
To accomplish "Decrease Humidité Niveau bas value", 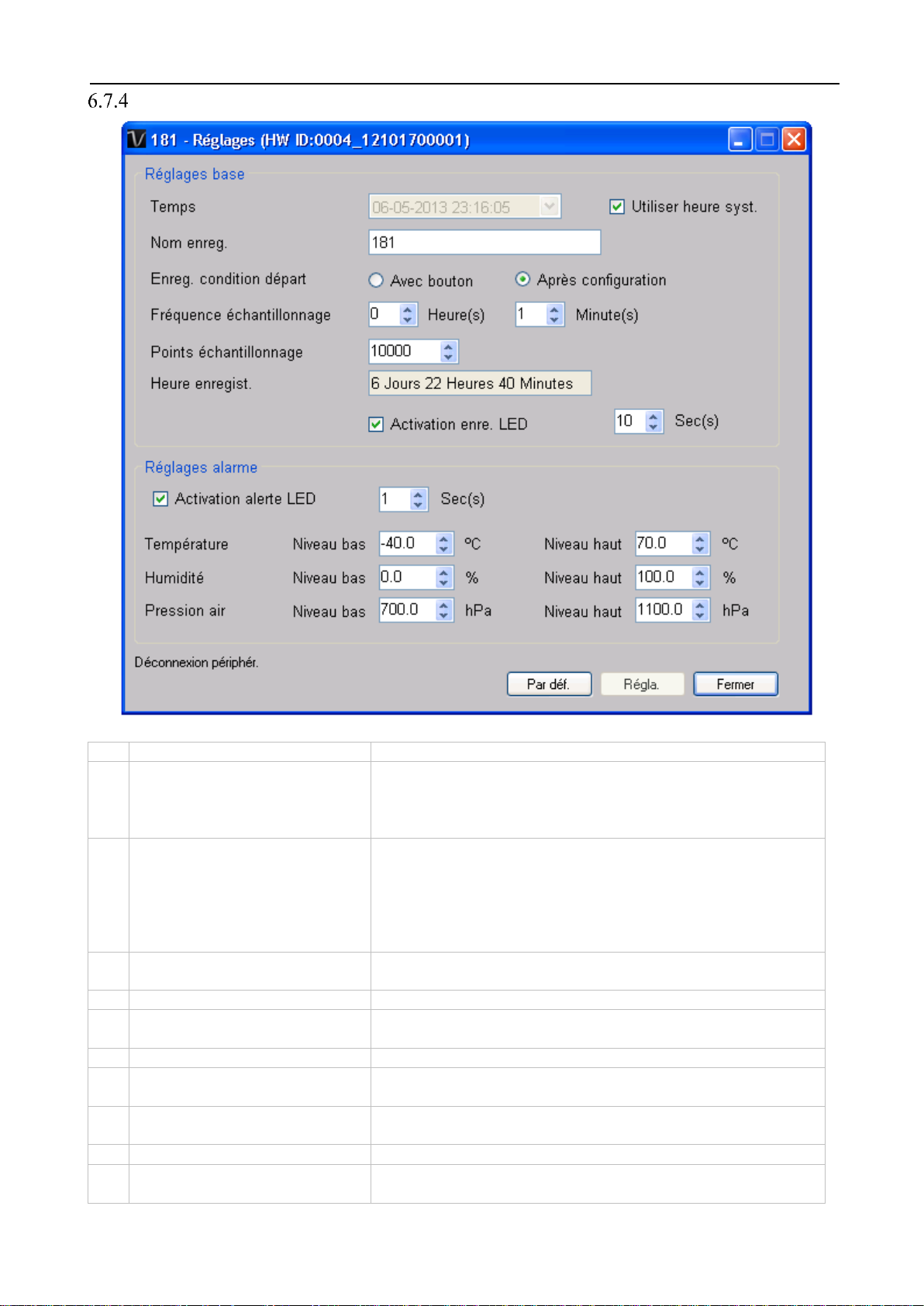I will 444,582.
